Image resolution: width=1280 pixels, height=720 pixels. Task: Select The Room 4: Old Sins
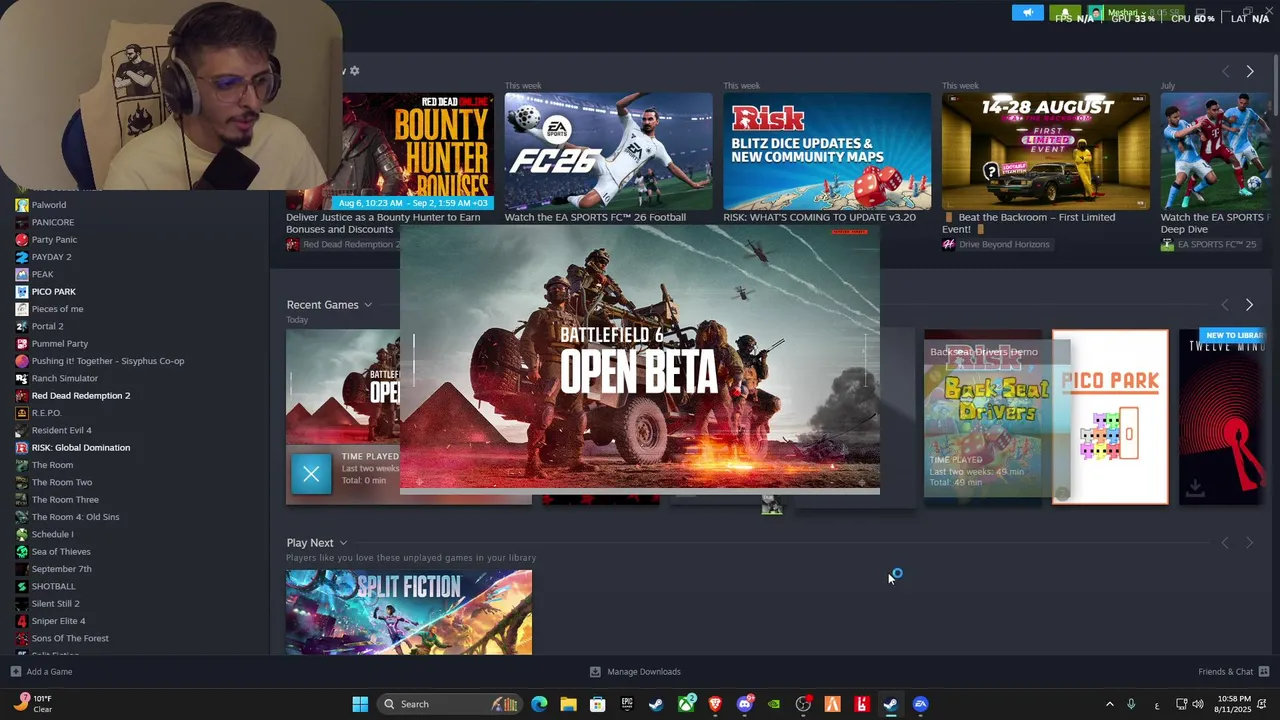pos(75,517)
